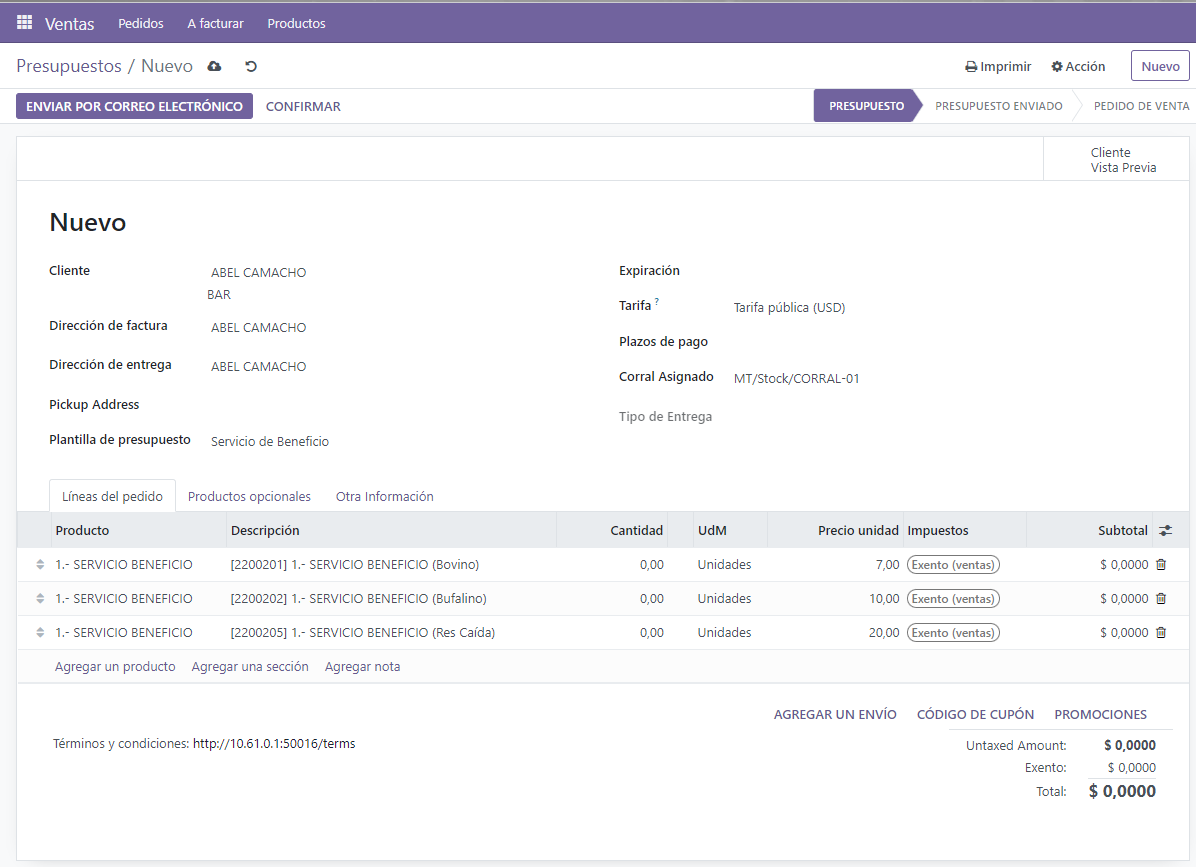
Task: Switch to Líneas del pedido tab
Action: pos(112,496)
